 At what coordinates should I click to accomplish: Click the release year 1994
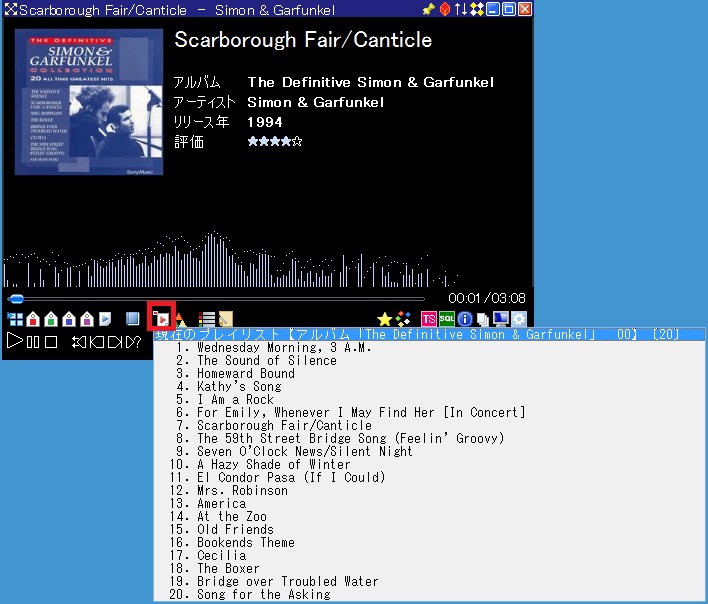coord(265,122)
